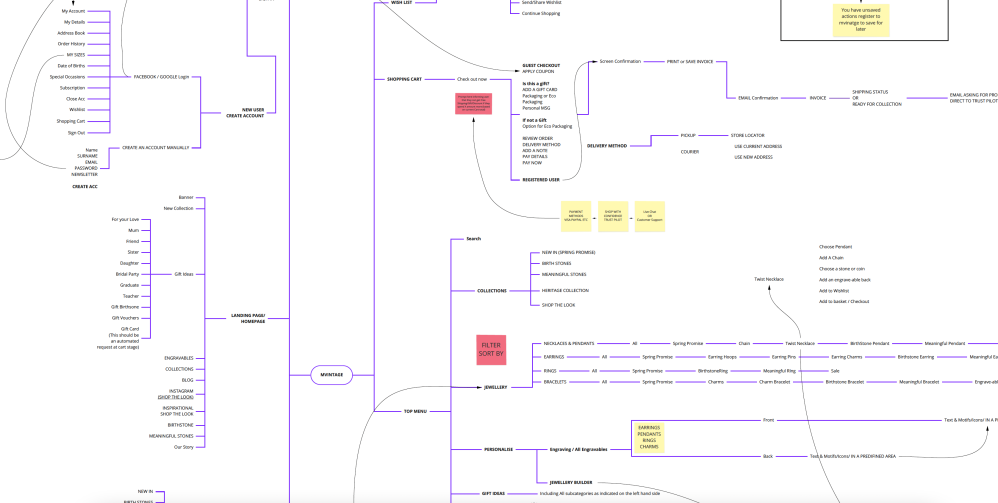Click the My Account item
This screenshot has width=998, height=503.
(73, 11)
